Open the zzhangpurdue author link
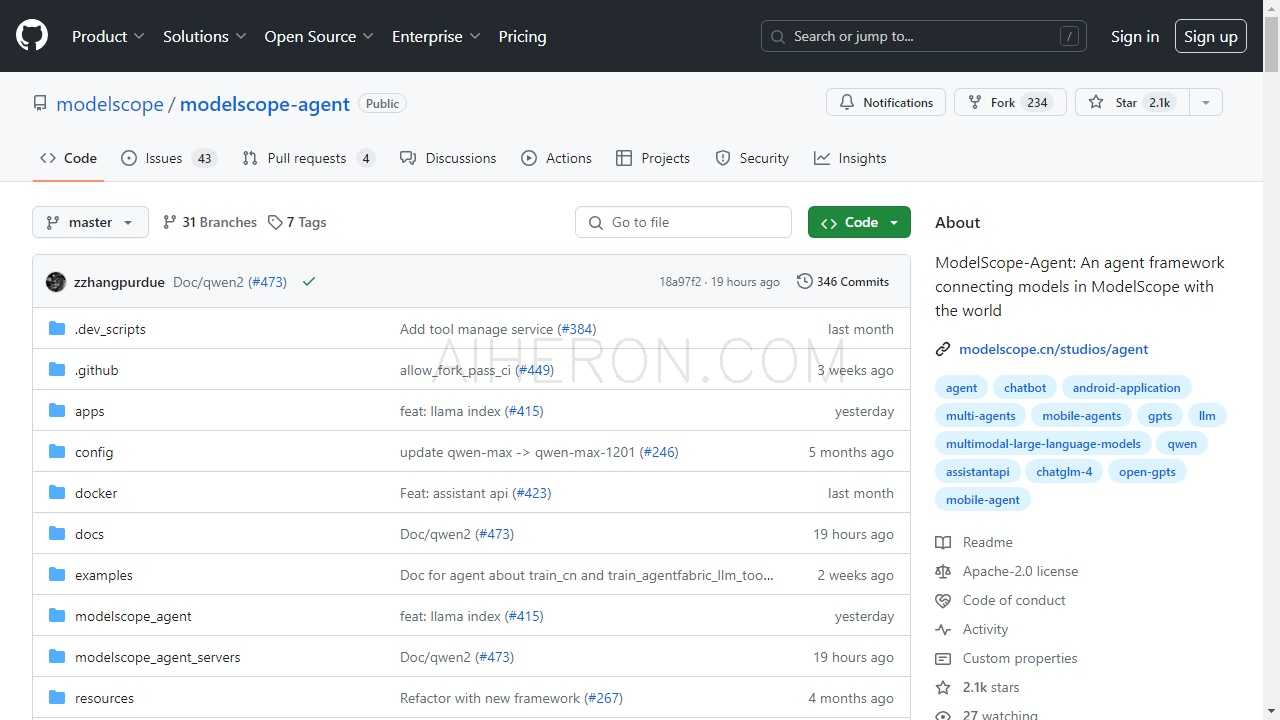Image resolution: width=1280 pixels, height=720 pixels. click(x=119, y=282)
